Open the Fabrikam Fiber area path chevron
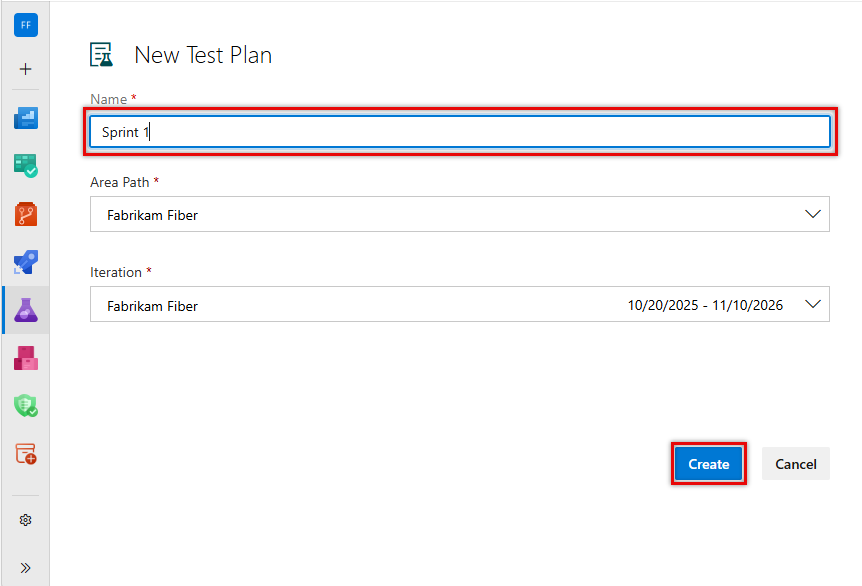 tap(813, 213)
